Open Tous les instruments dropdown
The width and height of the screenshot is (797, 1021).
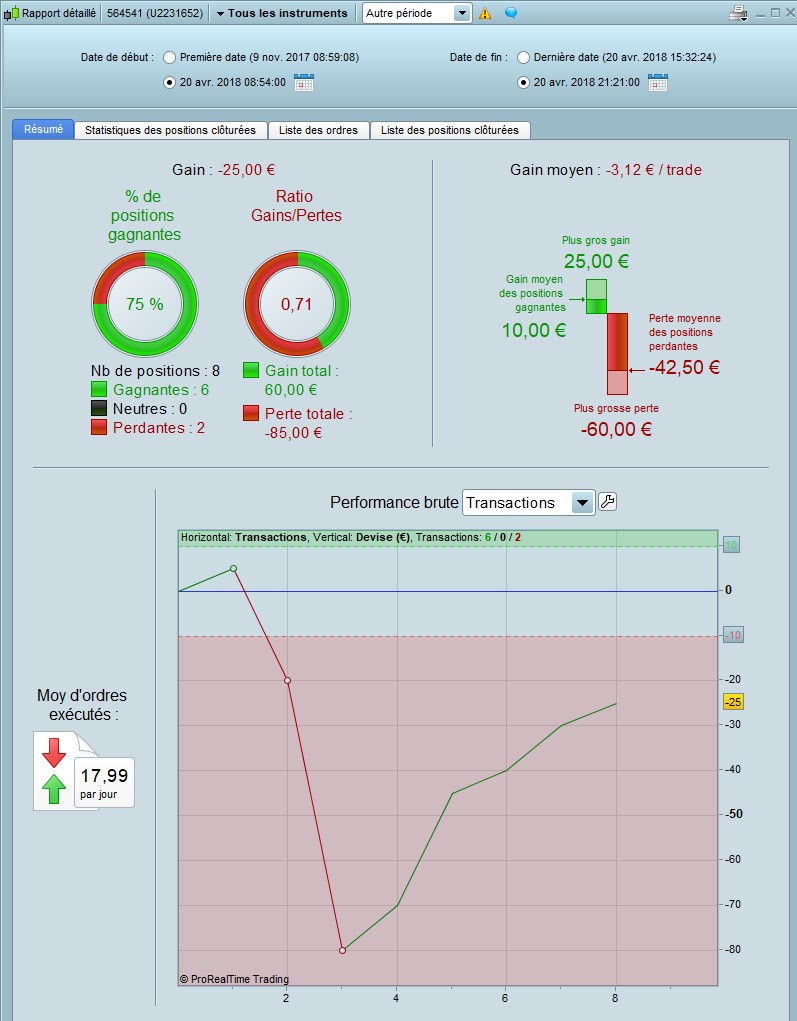point(281,13)
